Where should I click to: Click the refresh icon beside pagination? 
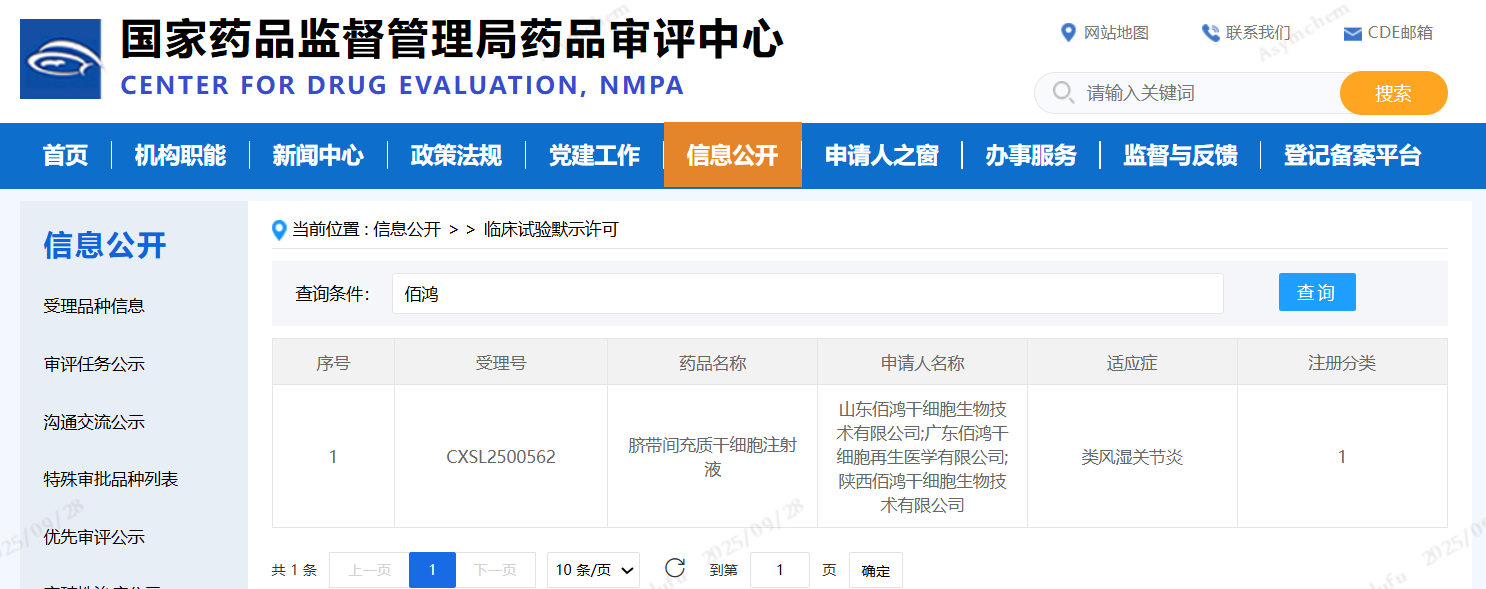click(x=675, y=569)
